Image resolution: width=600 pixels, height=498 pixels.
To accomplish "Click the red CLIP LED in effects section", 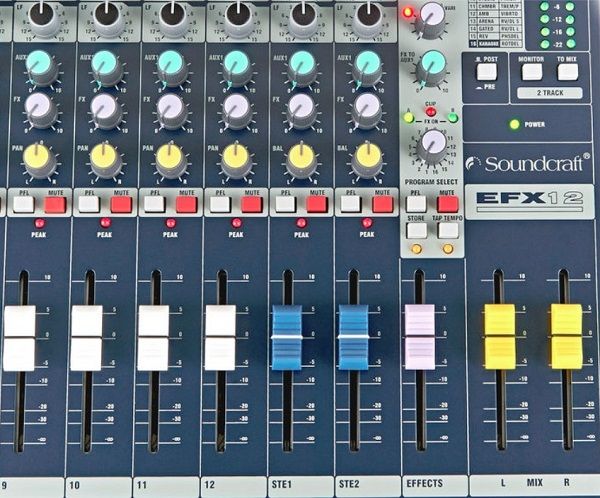I will pos(431,112).
